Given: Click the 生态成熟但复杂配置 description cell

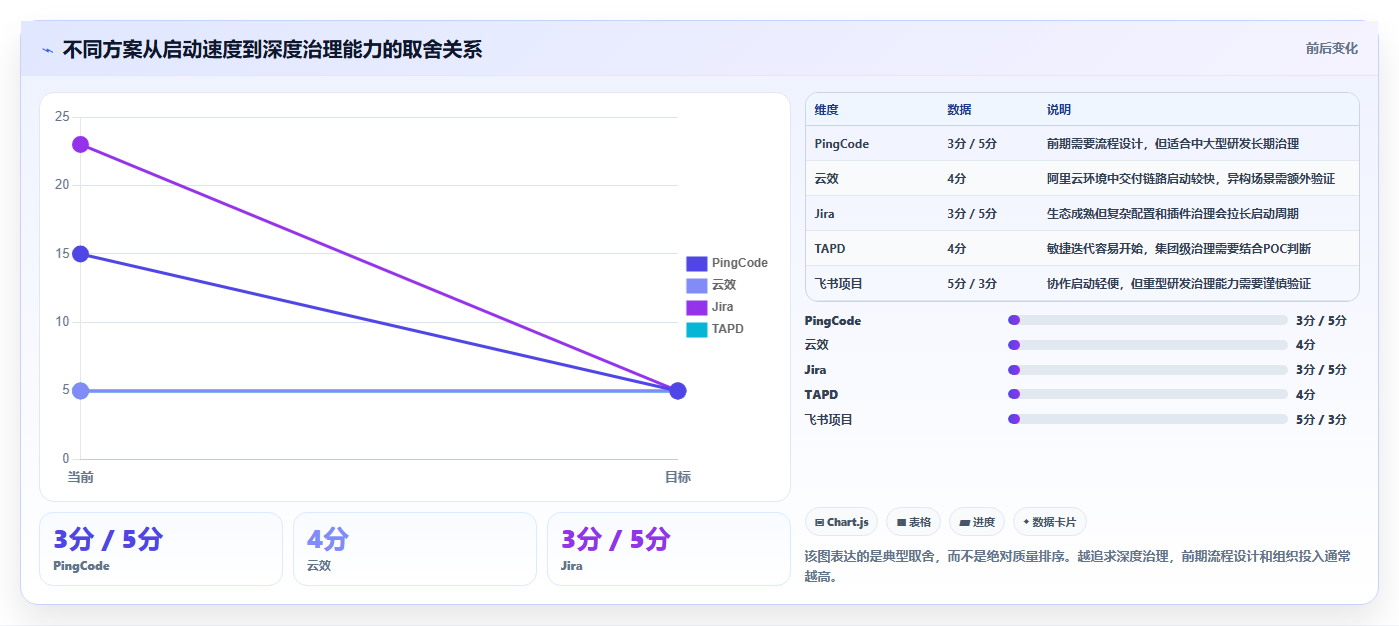Looking at the screenshot, I should (1173, 214).
